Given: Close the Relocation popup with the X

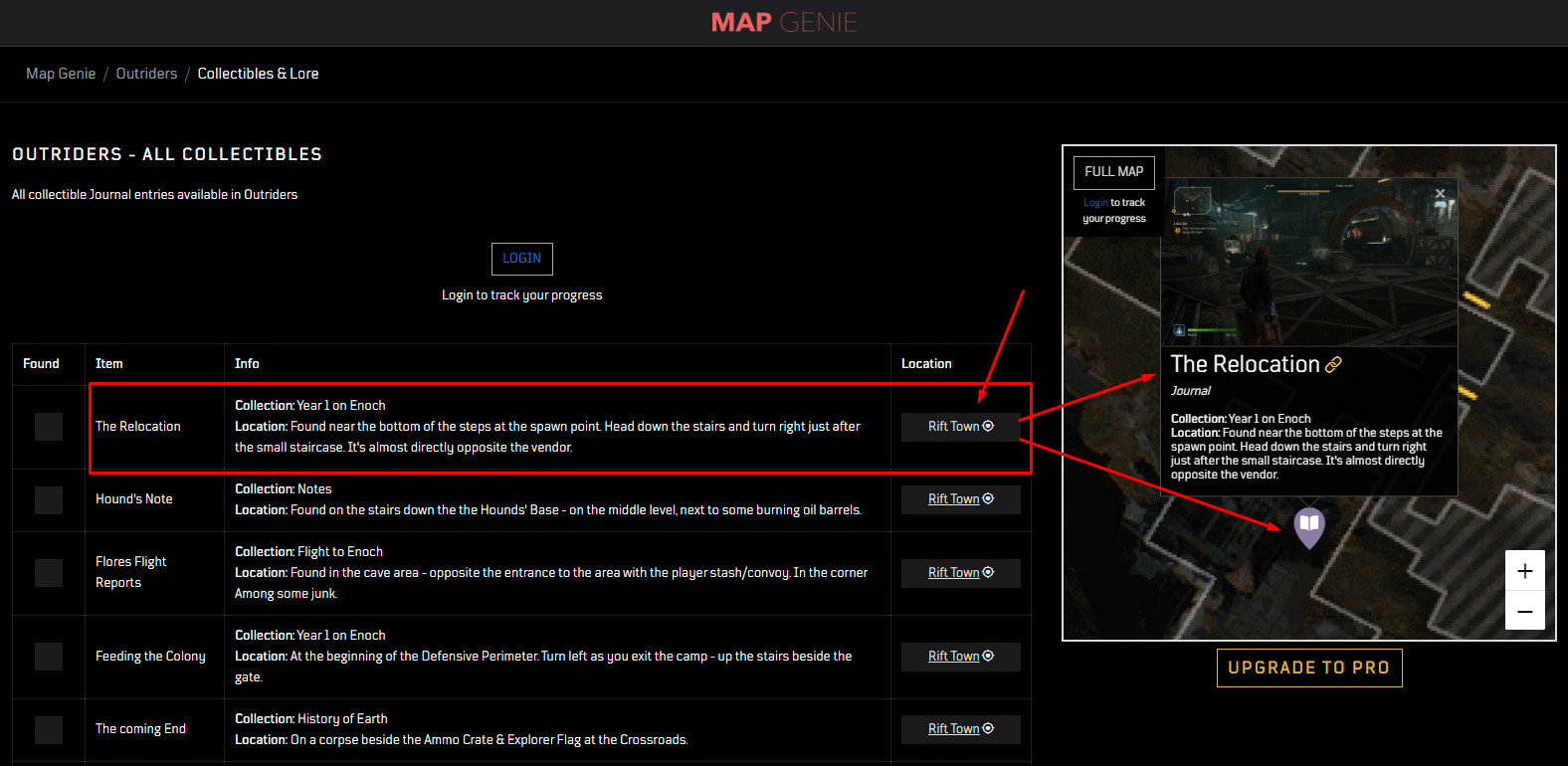Looking at the screenshot, I should click(x=1440, y=194).
